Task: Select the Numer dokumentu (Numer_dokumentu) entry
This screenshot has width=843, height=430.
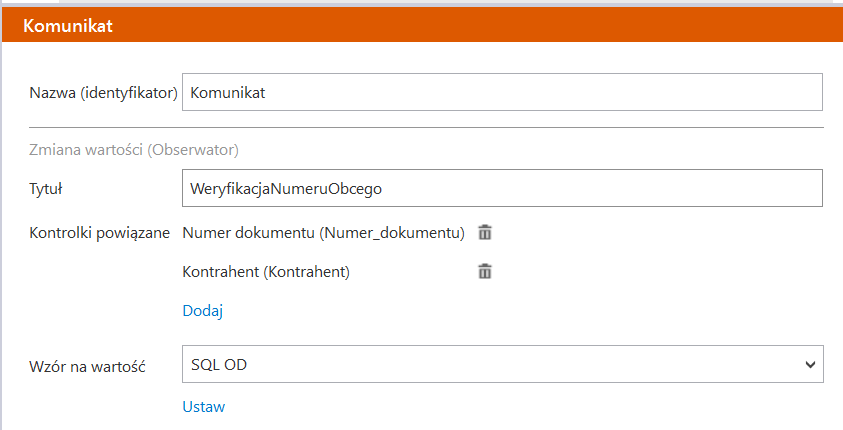Action: point(323,233)
